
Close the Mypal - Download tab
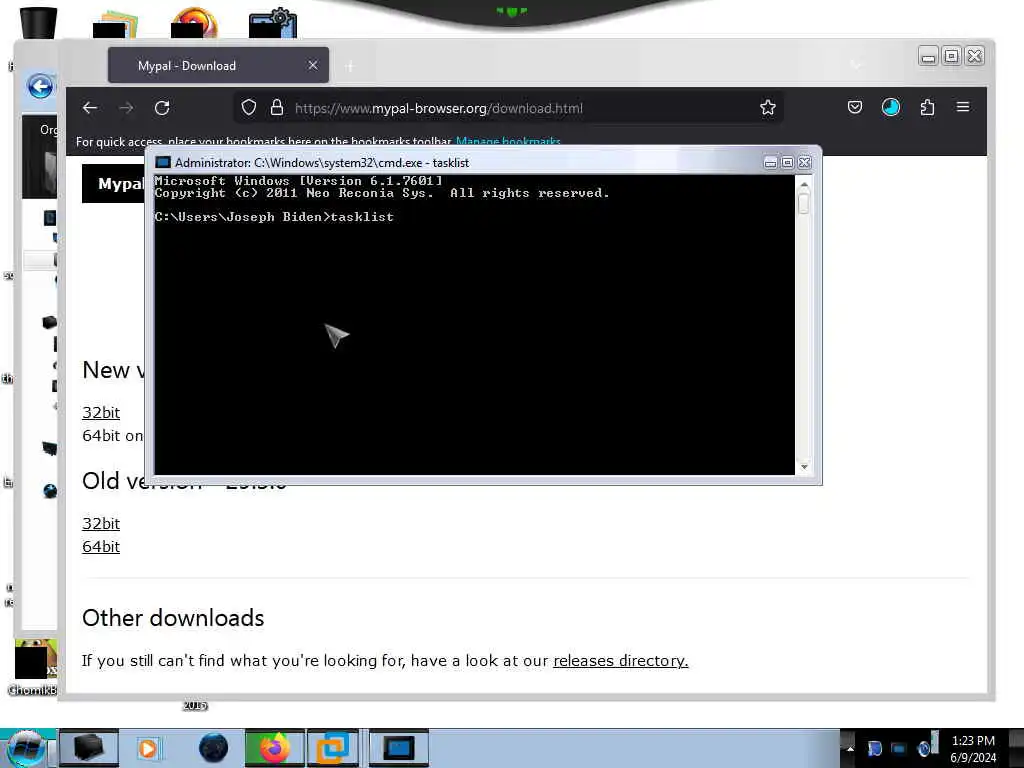pos(313,65)
